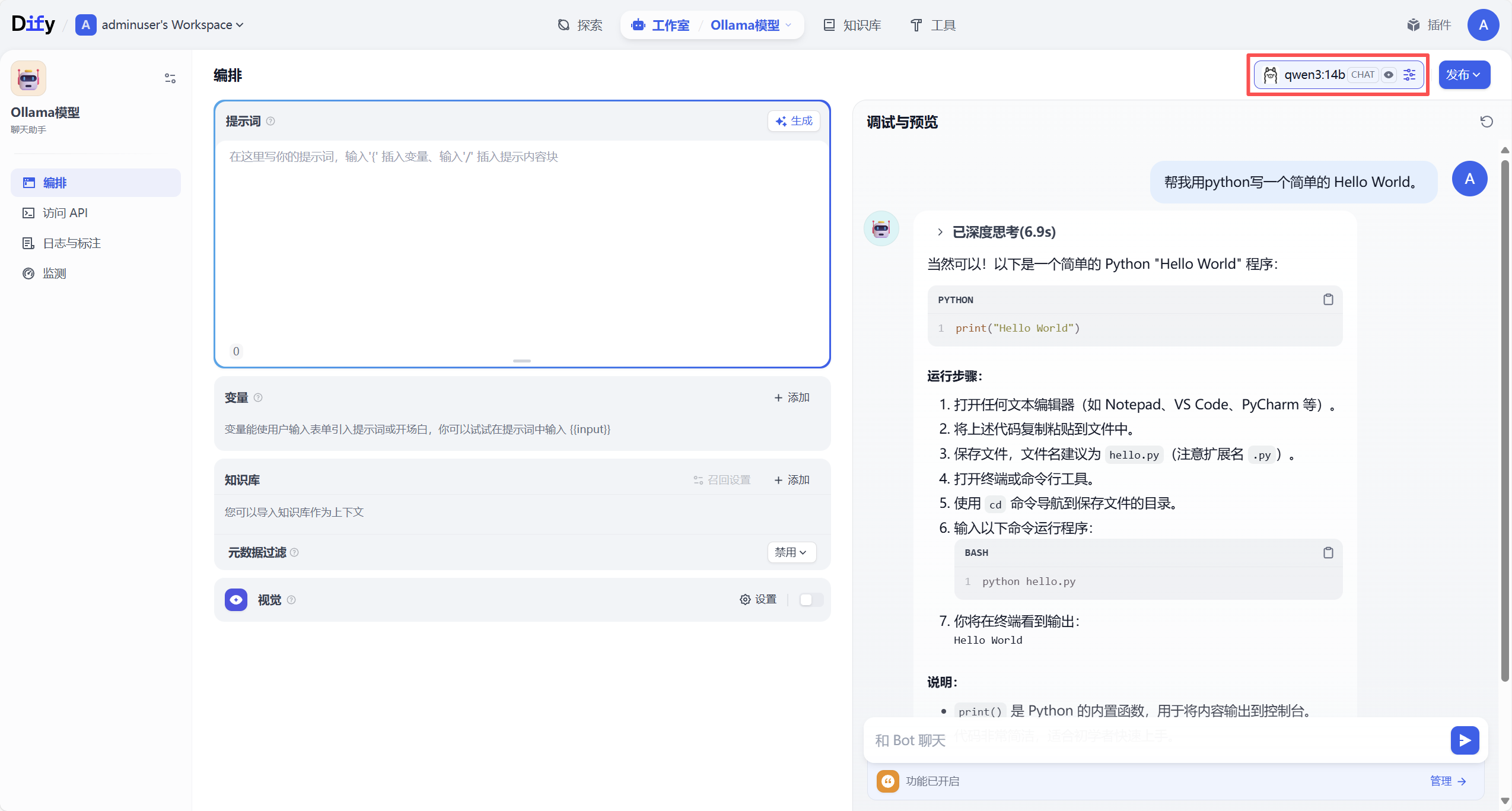Expand the 已深度思考(6.9s) section
Image resolution: width=1512 pixels, height=811 pixels.
click(x=997, y=232)
